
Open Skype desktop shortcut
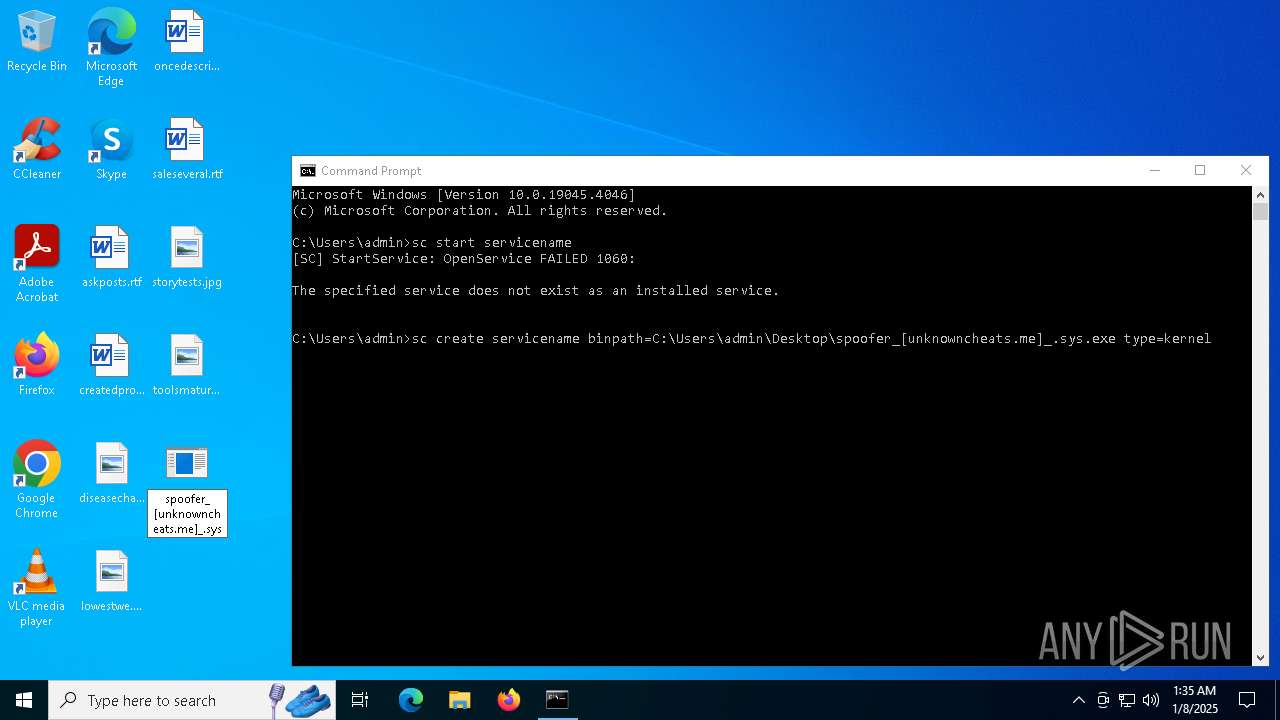(x=111, y=150)
